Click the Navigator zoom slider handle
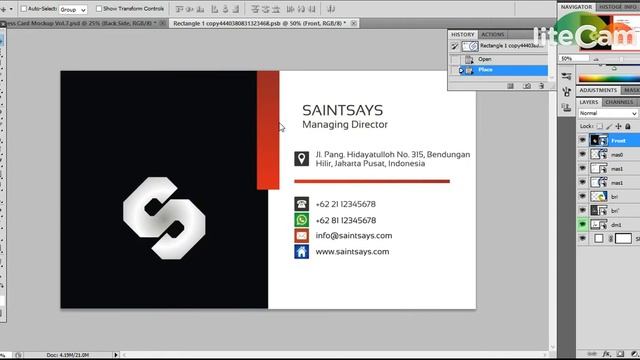 tap(621, 60)
